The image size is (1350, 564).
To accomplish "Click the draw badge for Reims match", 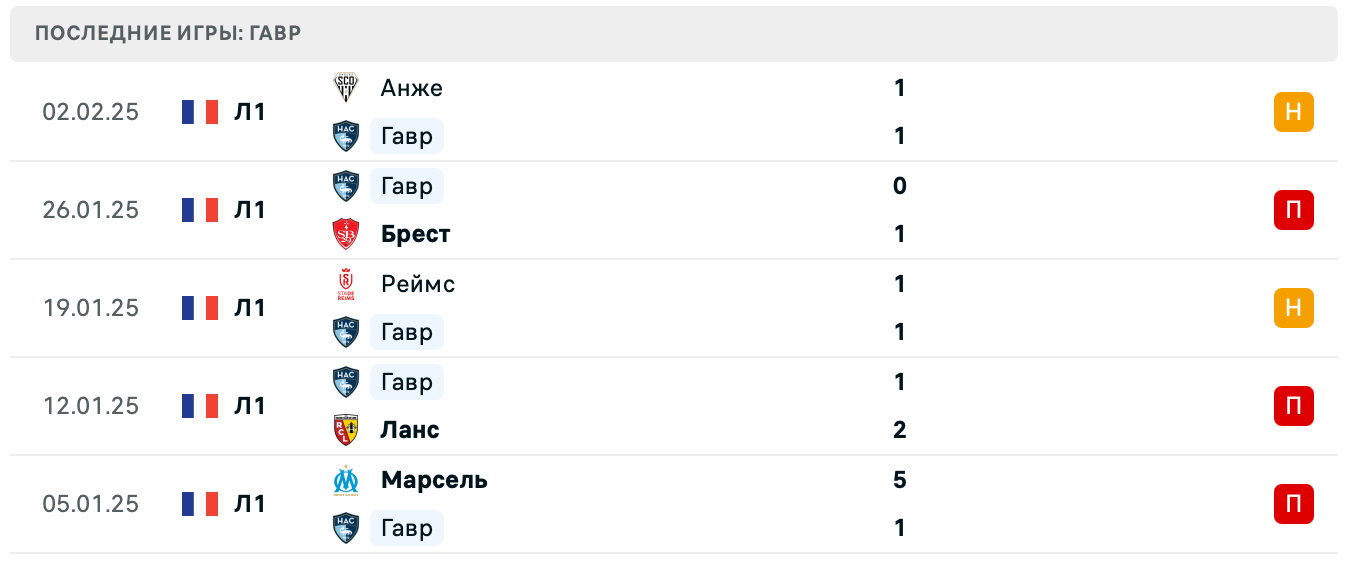I will click(1293, 308).
